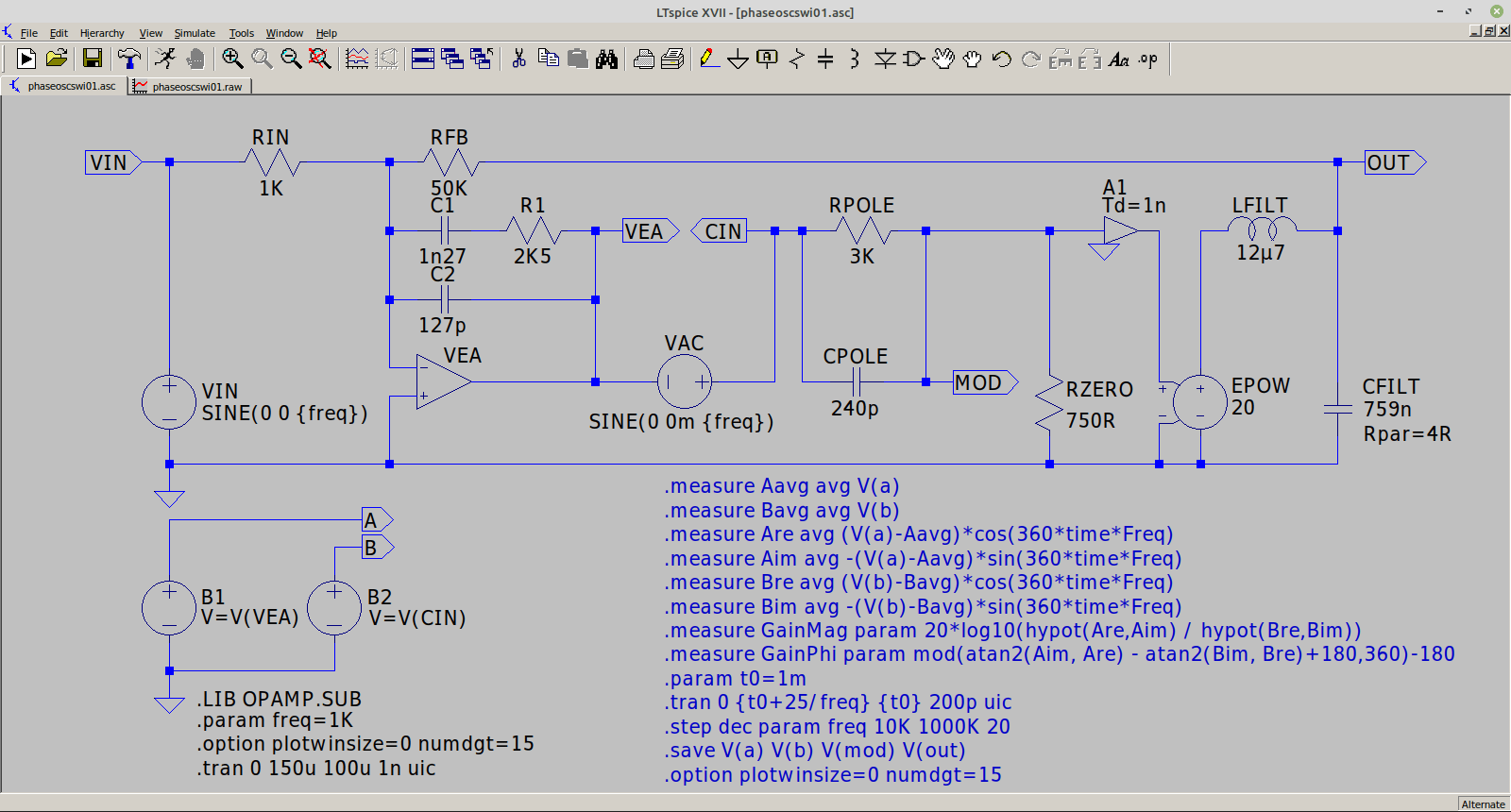The width and height of the screenshot is (1511, 812).
Task: Click the '.param t0=1m' directive
Action: tap(736, 679)
